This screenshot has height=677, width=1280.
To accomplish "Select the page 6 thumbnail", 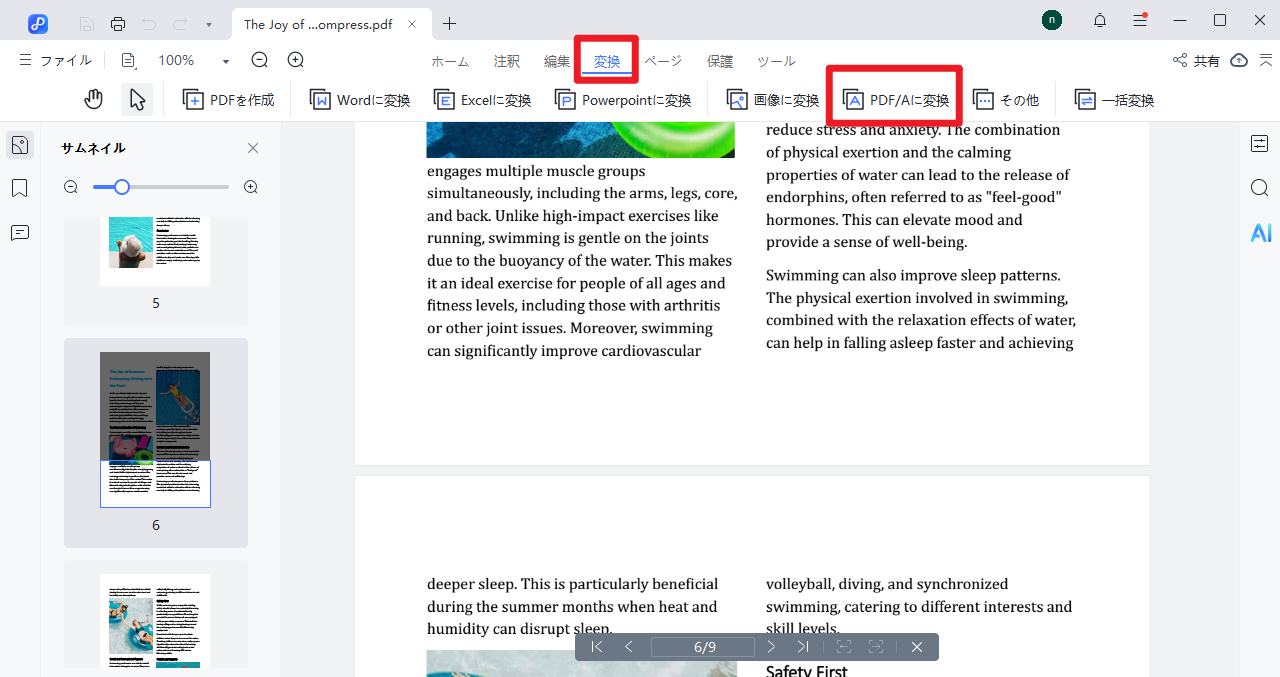I will click(155, 430).
